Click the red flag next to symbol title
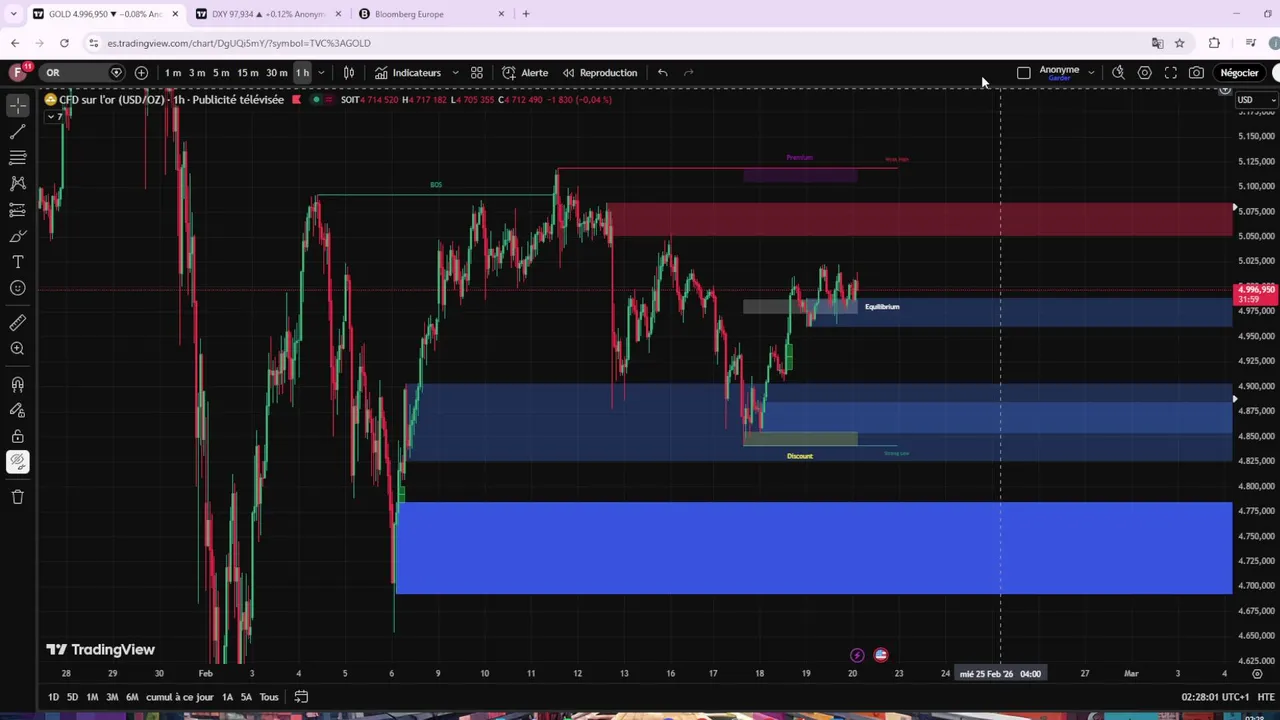This screenshot has height=720, width=1280. click(296, 99)
